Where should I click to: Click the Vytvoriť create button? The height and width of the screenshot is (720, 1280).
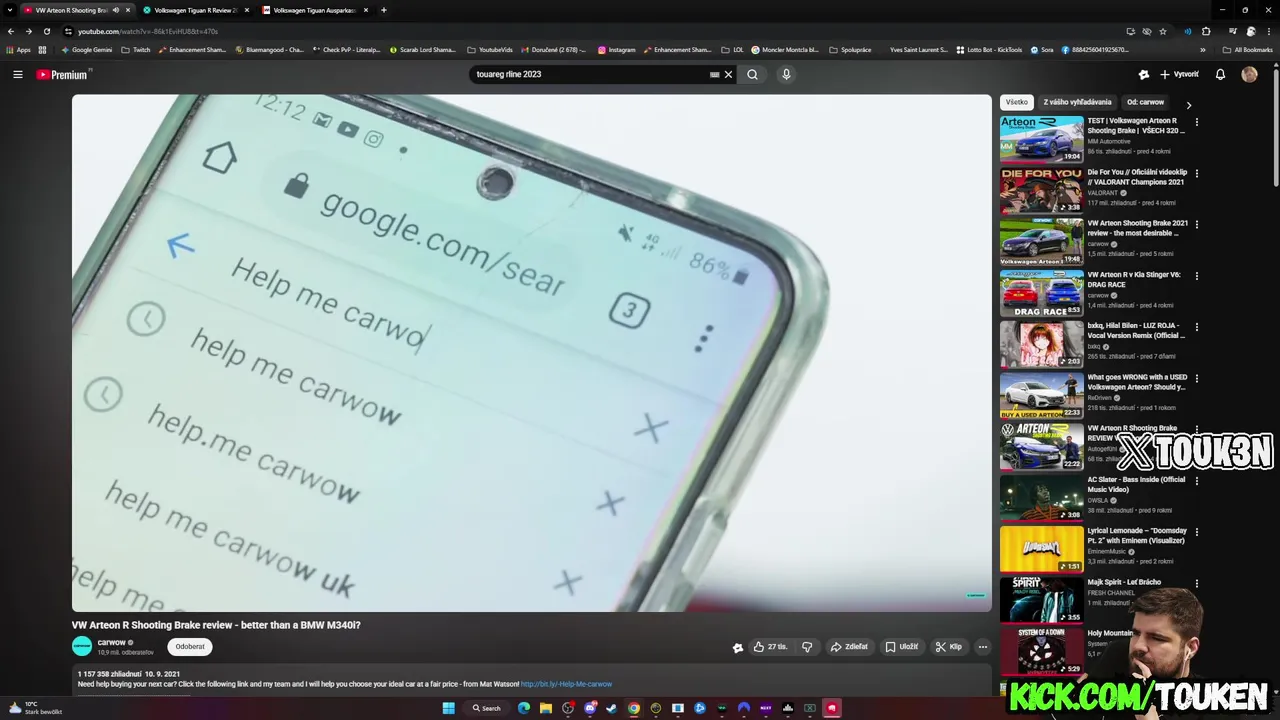coord(1179,74)
